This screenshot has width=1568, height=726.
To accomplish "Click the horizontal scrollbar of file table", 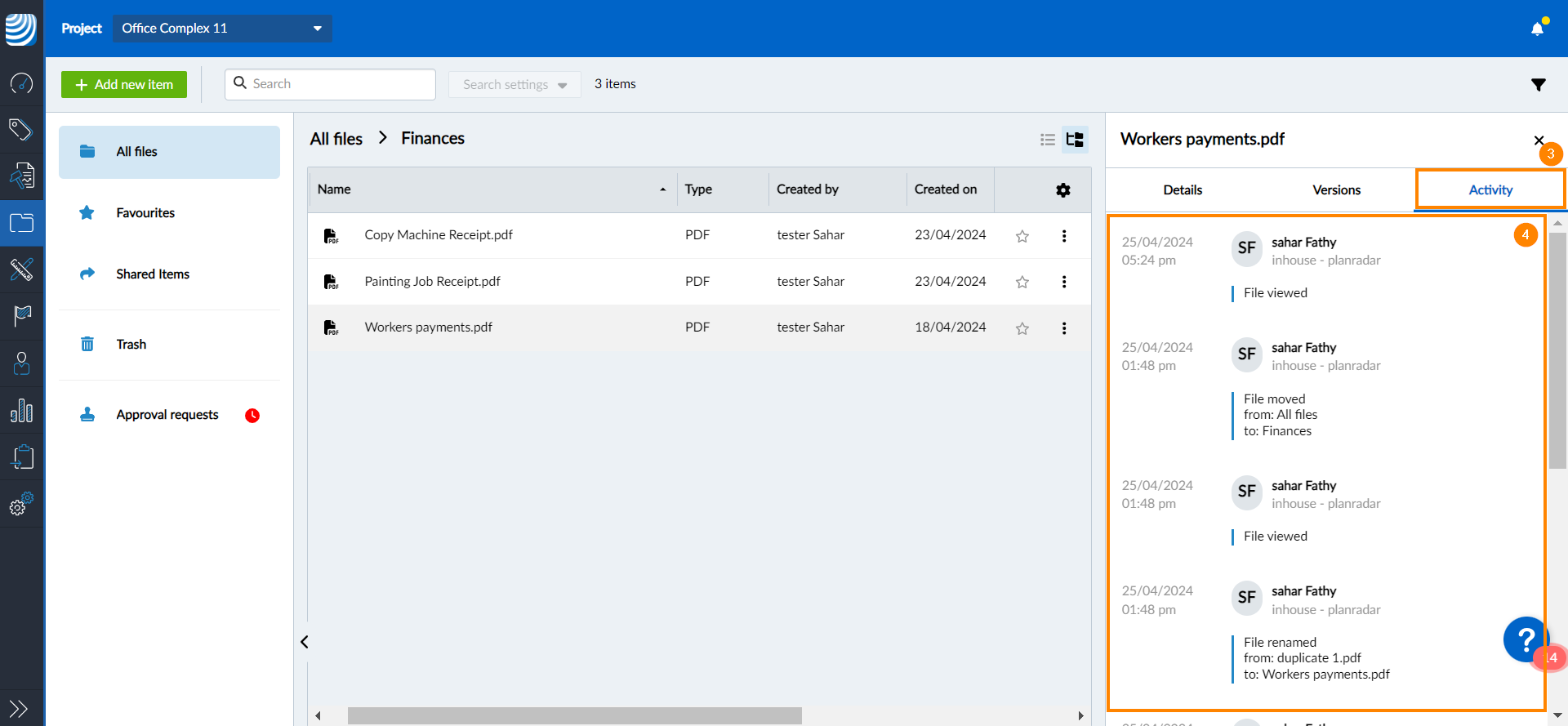I will click(x=574, y=715).
